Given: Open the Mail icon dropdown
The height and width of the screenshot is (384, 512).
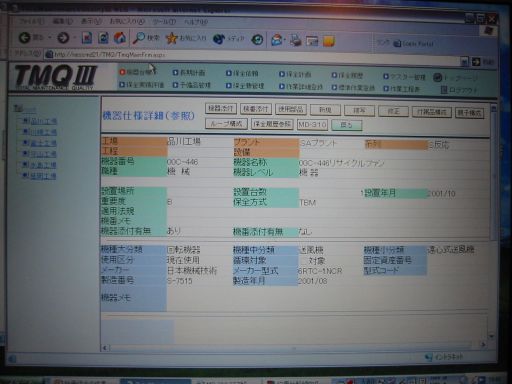Looking at the screenshot, I should (285, 41).
